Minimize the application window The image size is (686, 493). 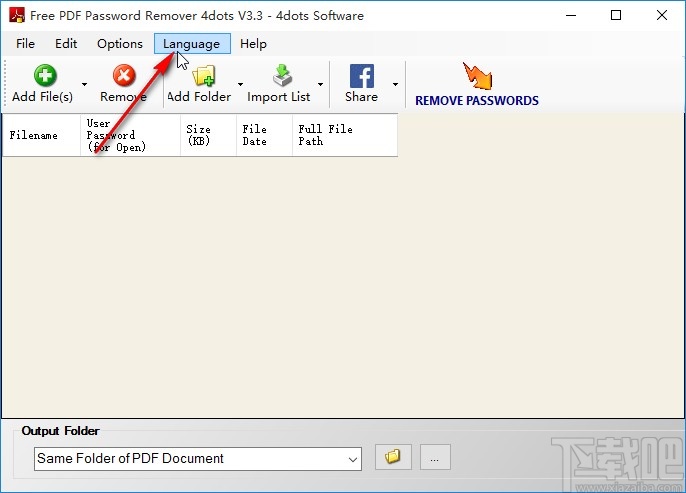pos(571,15)
